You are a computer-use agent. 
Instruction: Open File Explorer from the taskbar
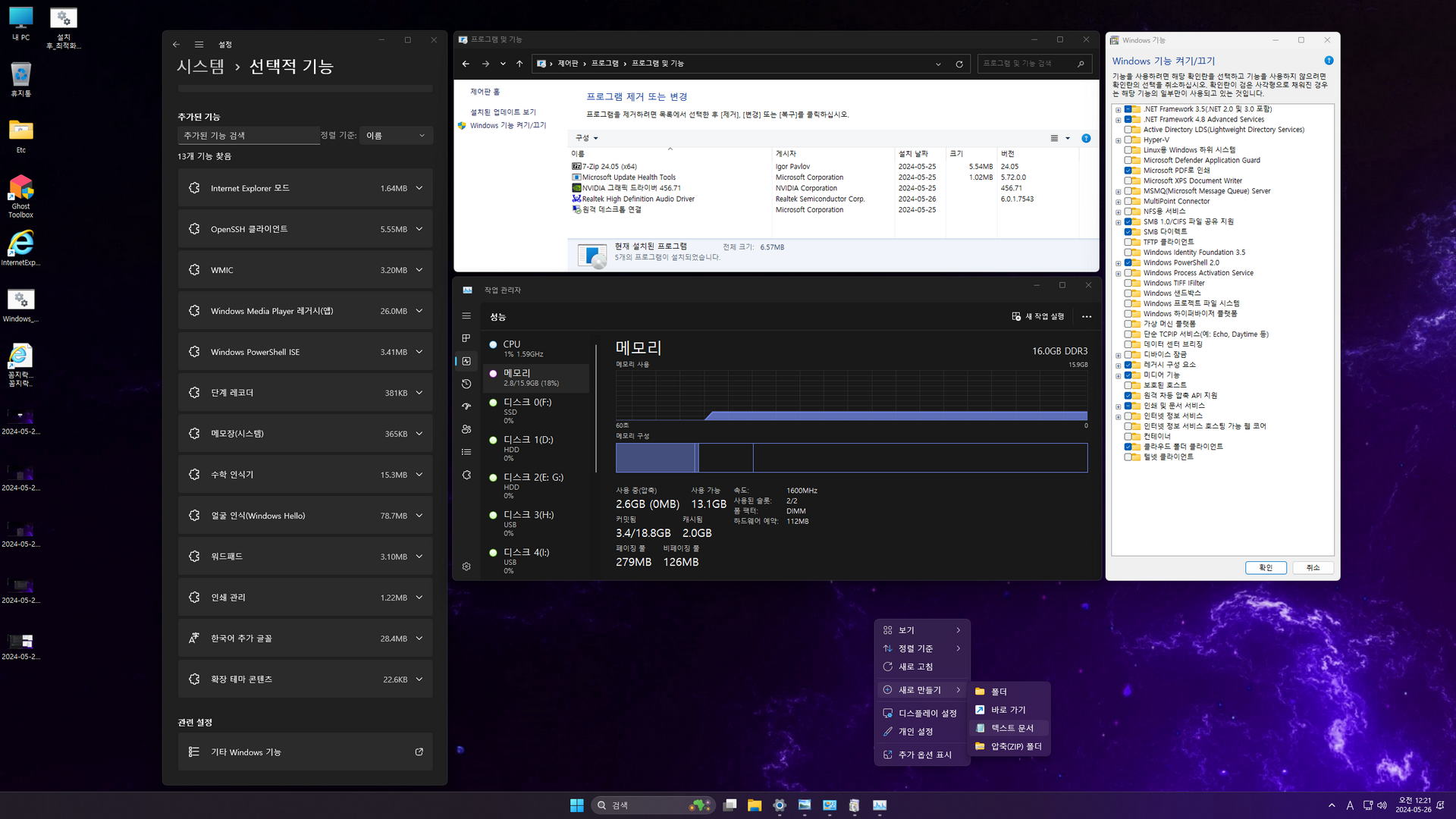click(754, 805)
